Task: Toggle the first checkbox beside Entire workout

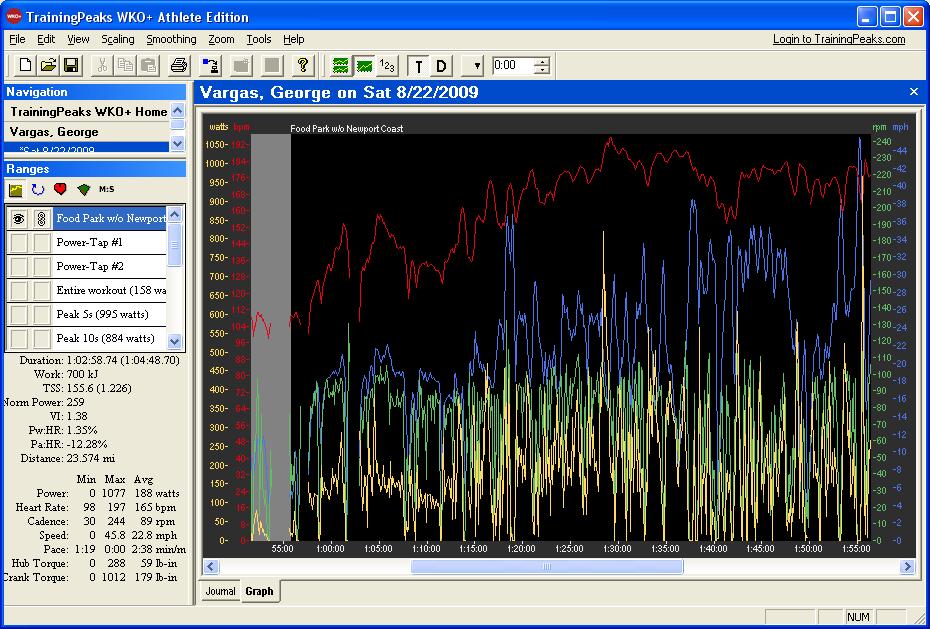Action: click(x=18, y=290)
